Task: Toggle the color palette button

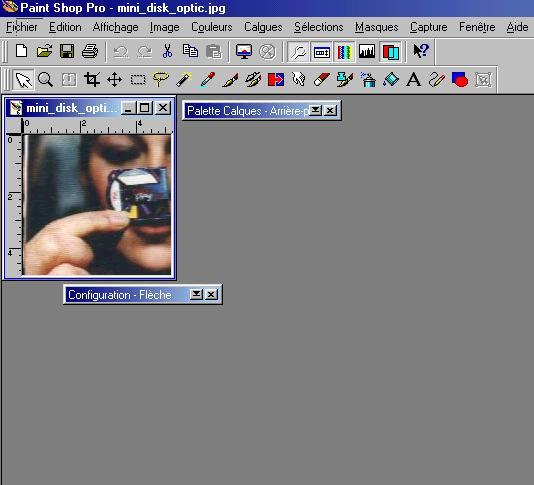Action: pos(344,52)
